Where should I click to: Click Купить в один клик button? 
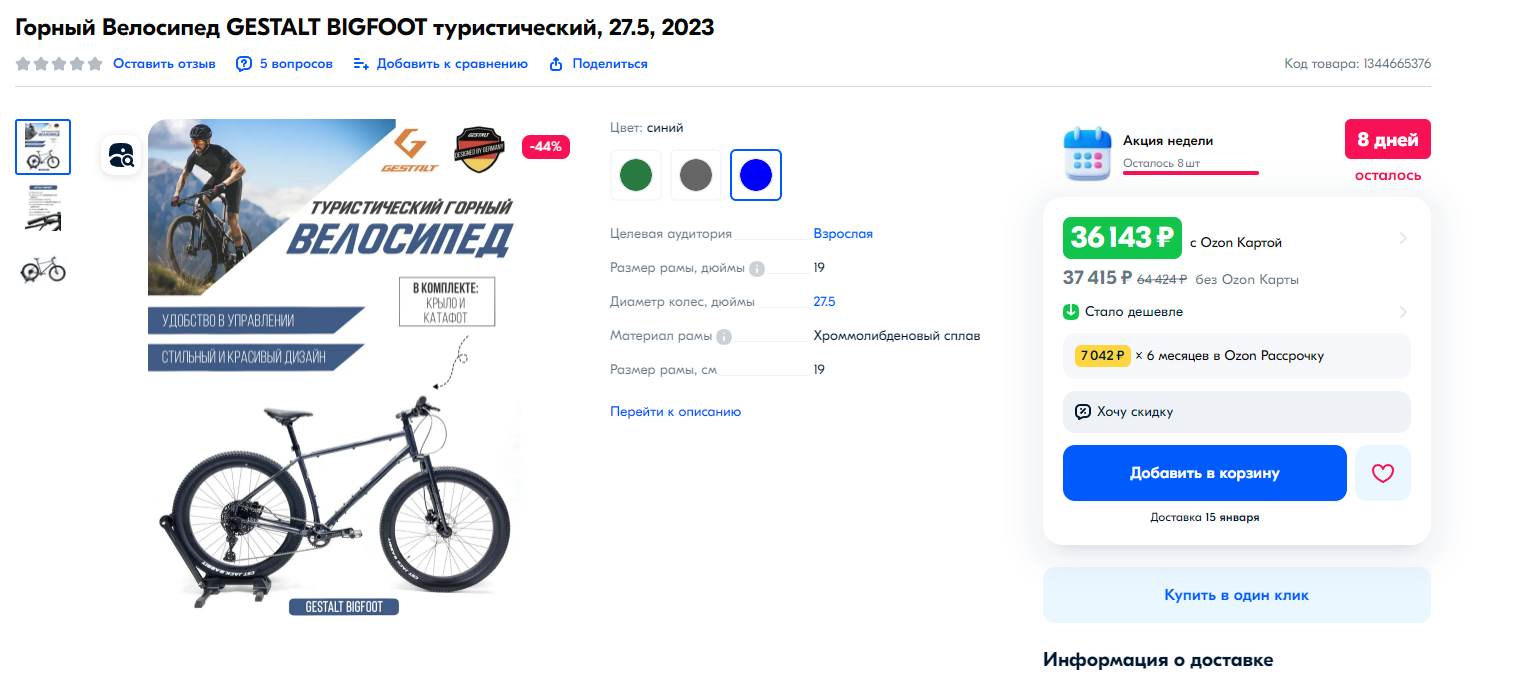1237,595
